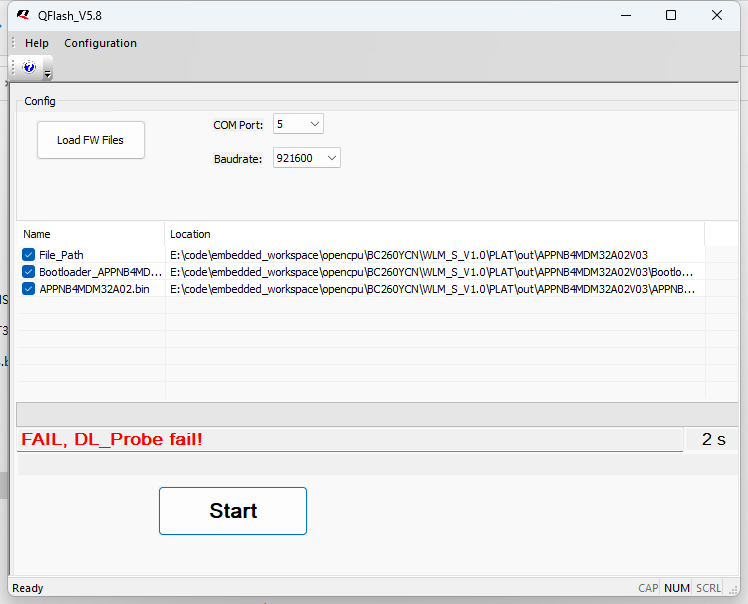Click the Load FW Files button

[x=91, y=140]
